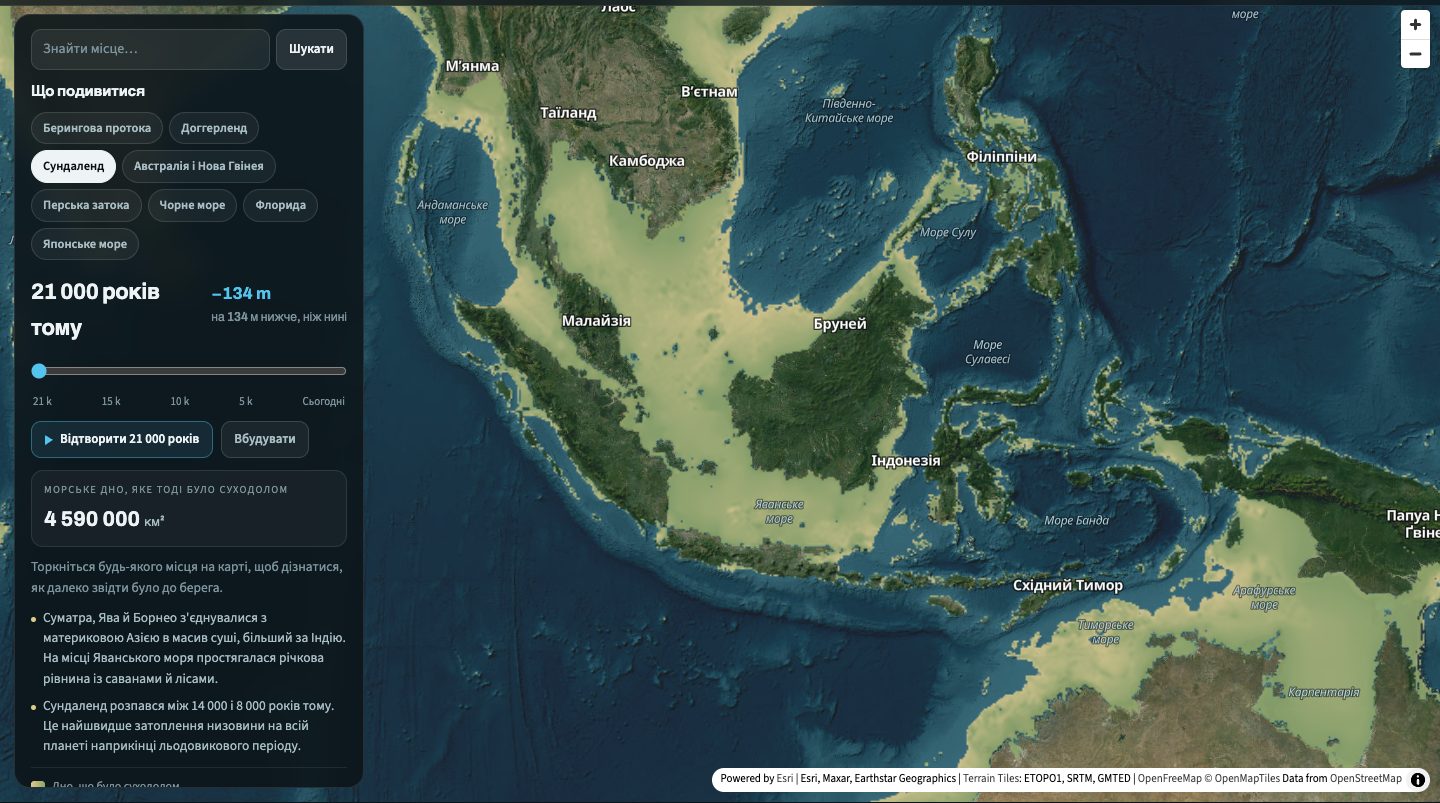1440x803 pixels.
Task: Click the time slider handle
Action: 39,371
